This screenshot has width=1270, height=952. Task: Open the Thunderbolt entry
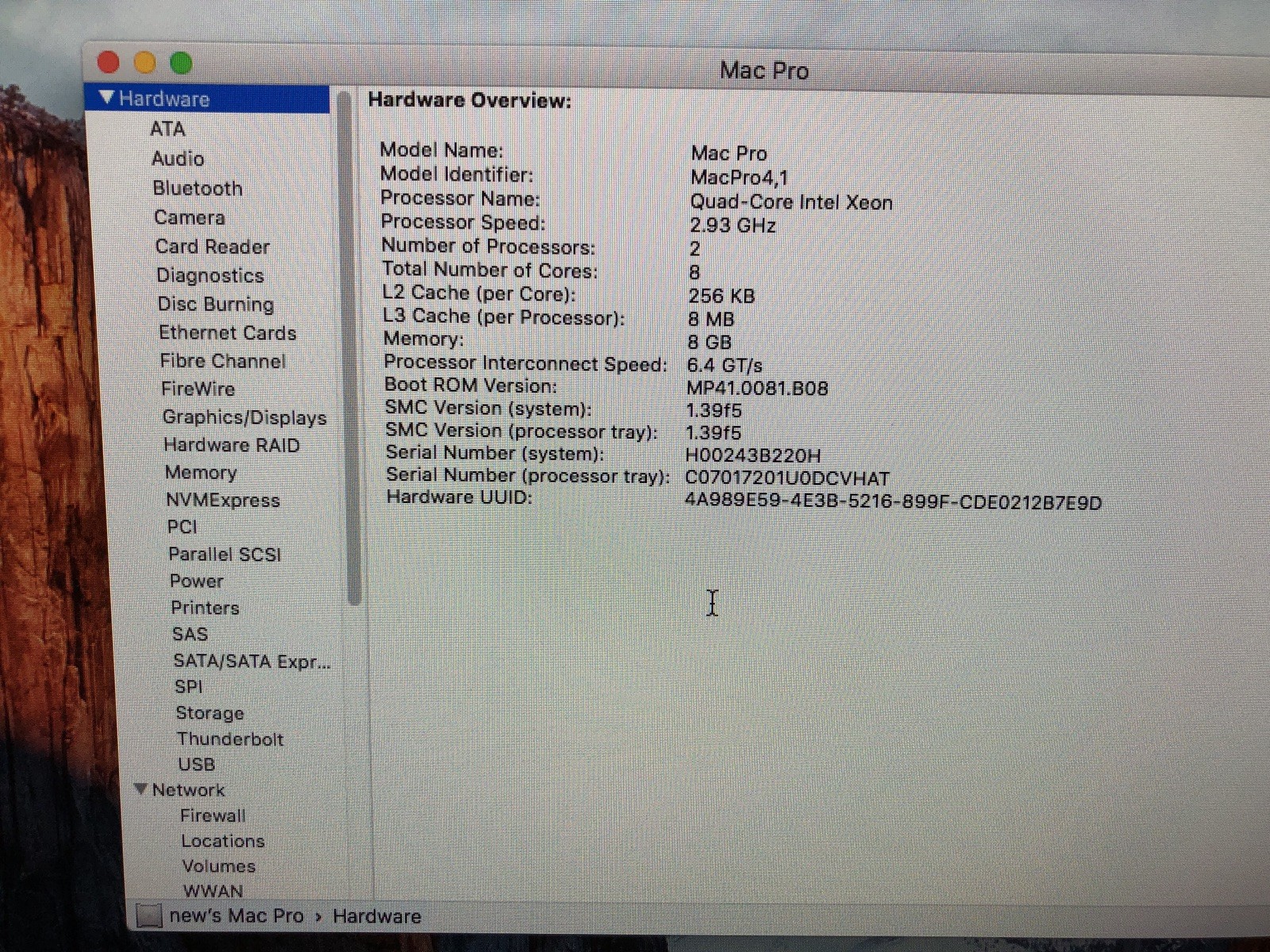230,739
